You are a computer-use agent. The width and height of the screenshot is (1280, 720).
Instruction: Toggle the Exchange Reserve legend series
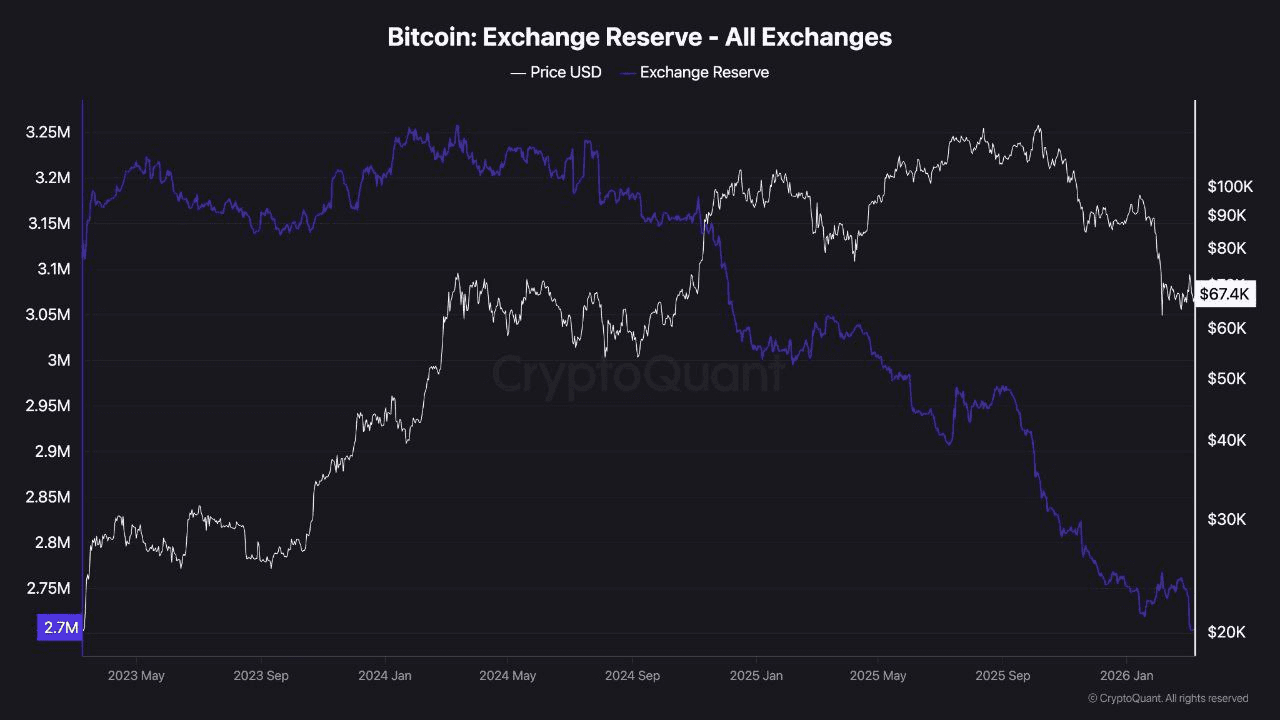(694, 72)
